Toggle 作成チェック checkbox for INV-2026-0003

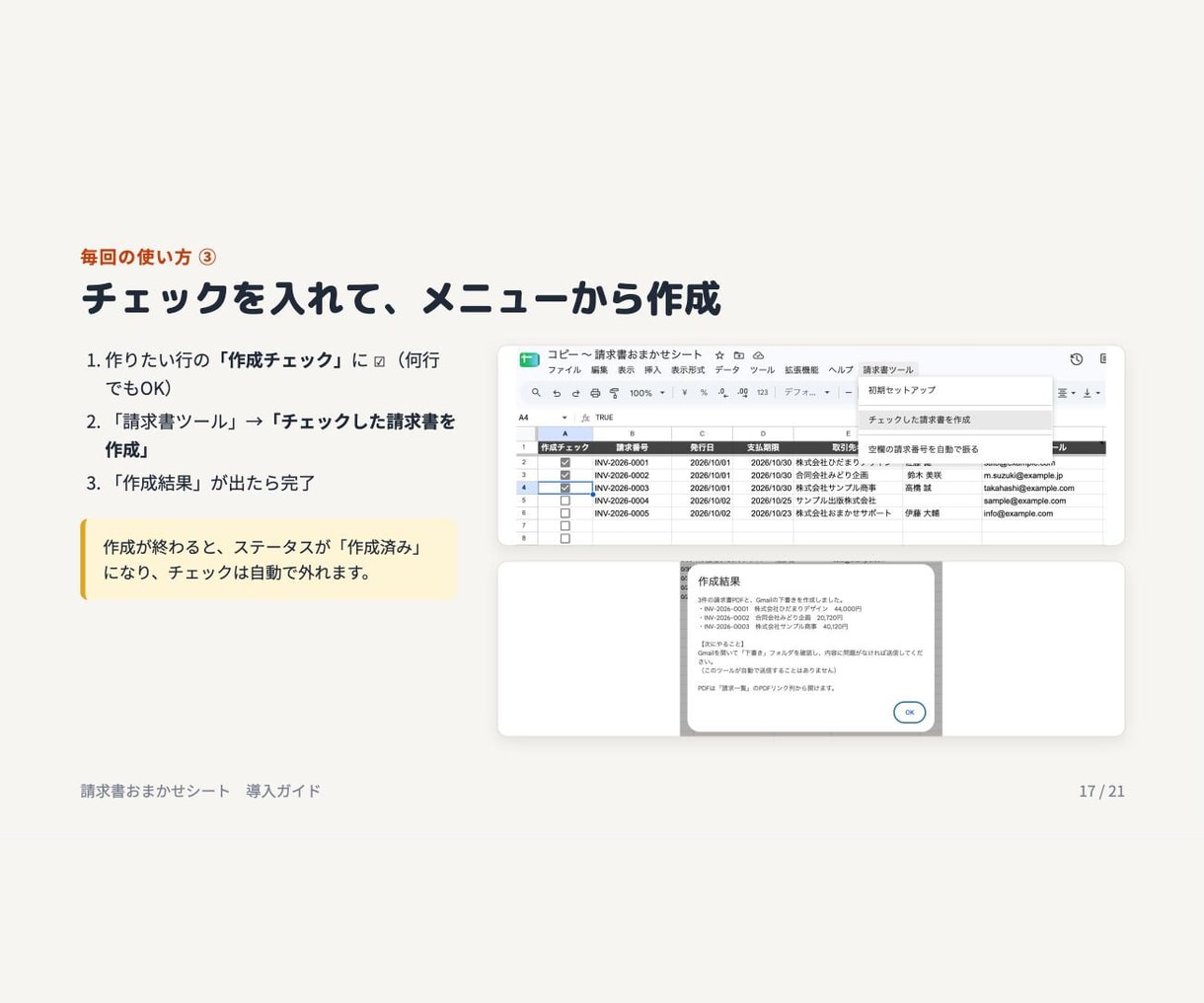(x=564, y=488)
